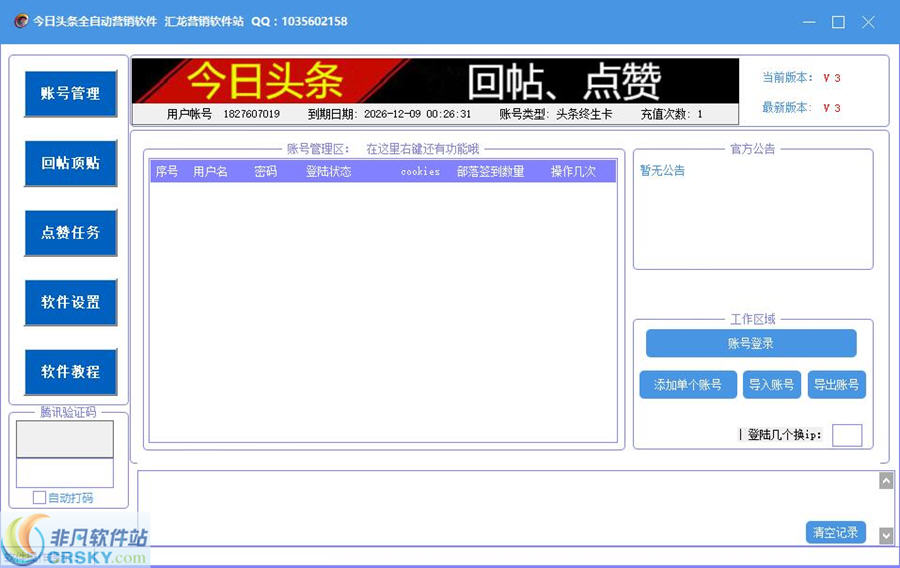Click the 今日头条 banner image

click(x=436, y=81)
